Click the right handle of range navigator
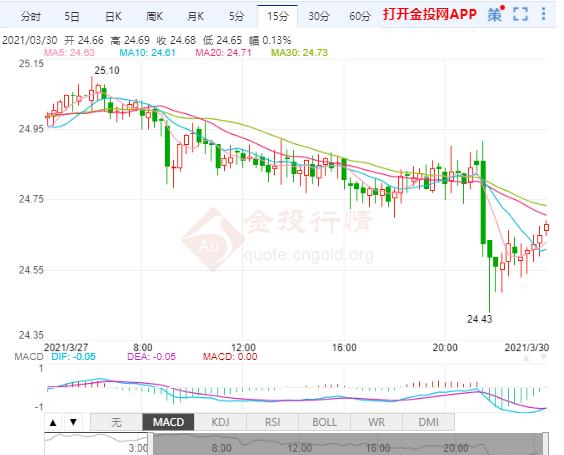This screenshot has height=455, width=564. coord(545,444)
